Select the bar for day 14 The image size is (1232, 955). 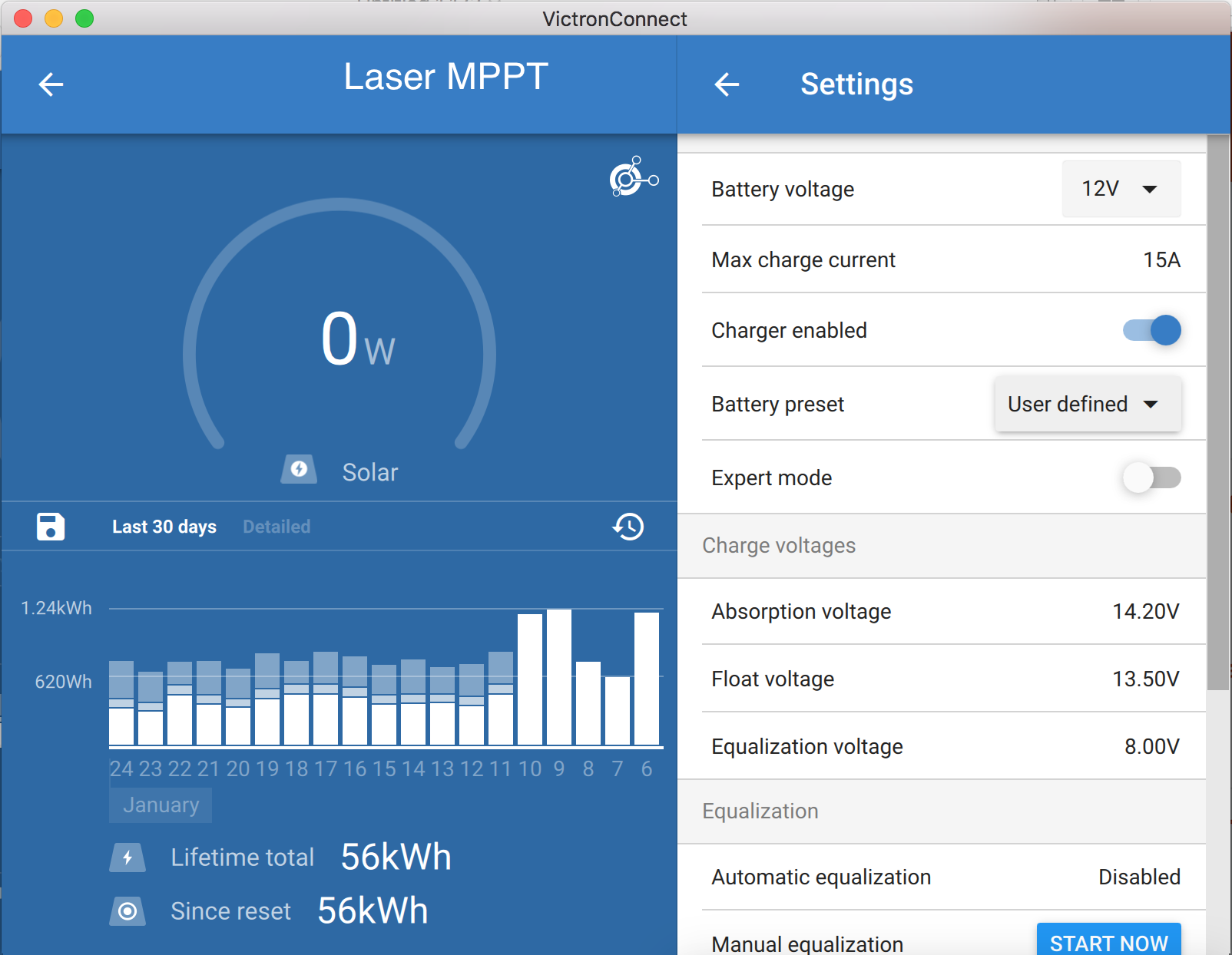413,702
